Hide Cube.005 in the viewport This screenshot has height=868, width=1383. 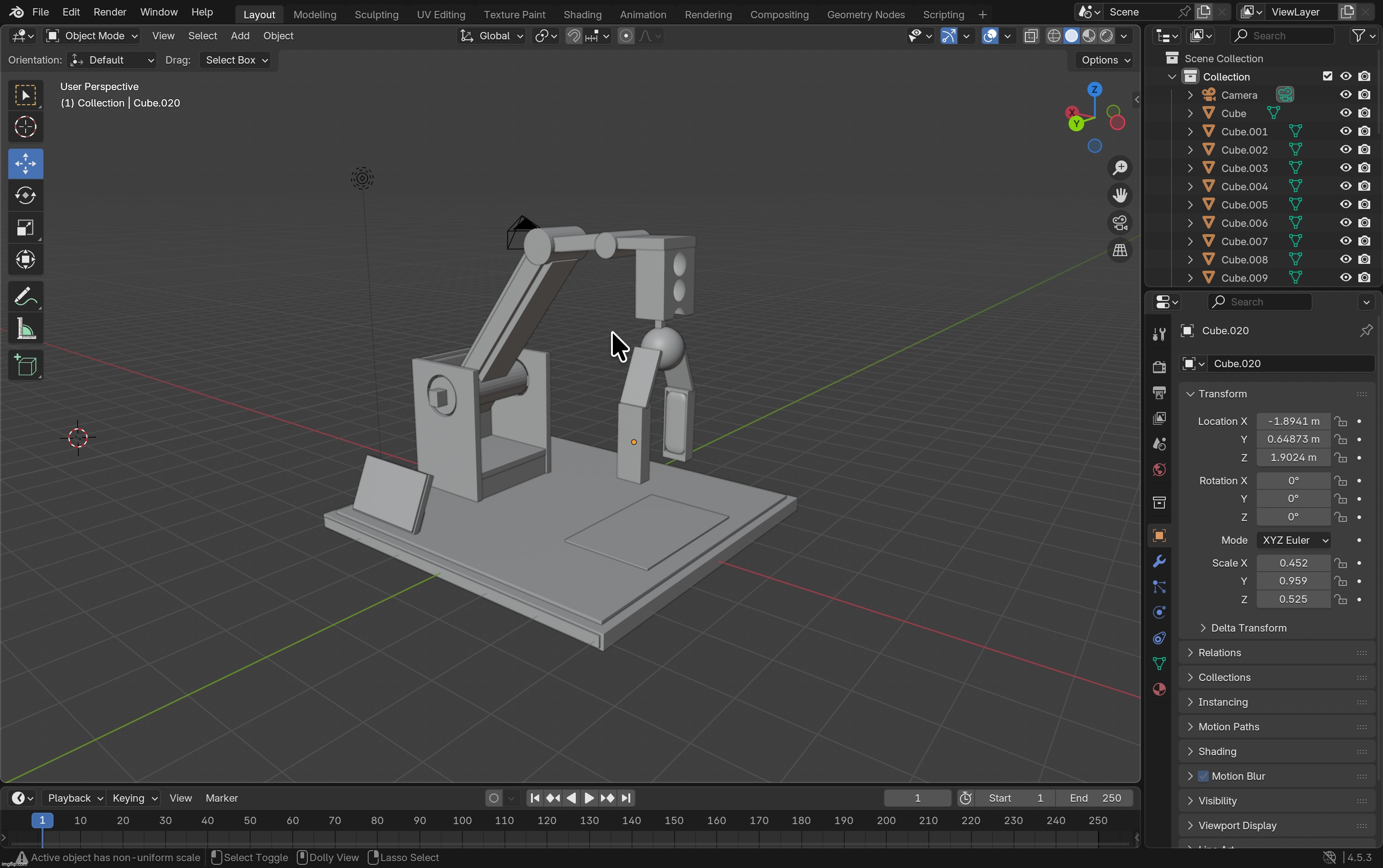(1345, 204)
